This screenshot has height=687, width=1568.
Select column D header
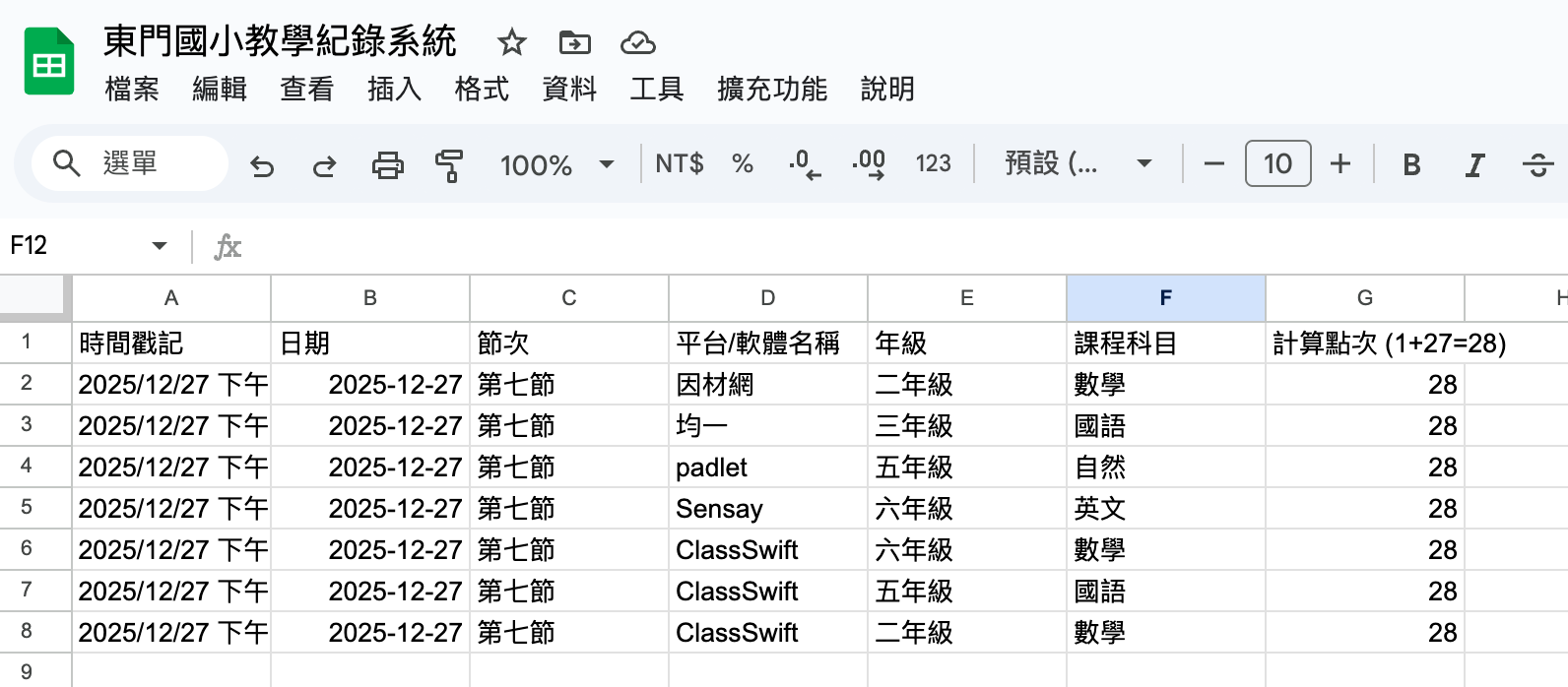(x=768, y=298)
